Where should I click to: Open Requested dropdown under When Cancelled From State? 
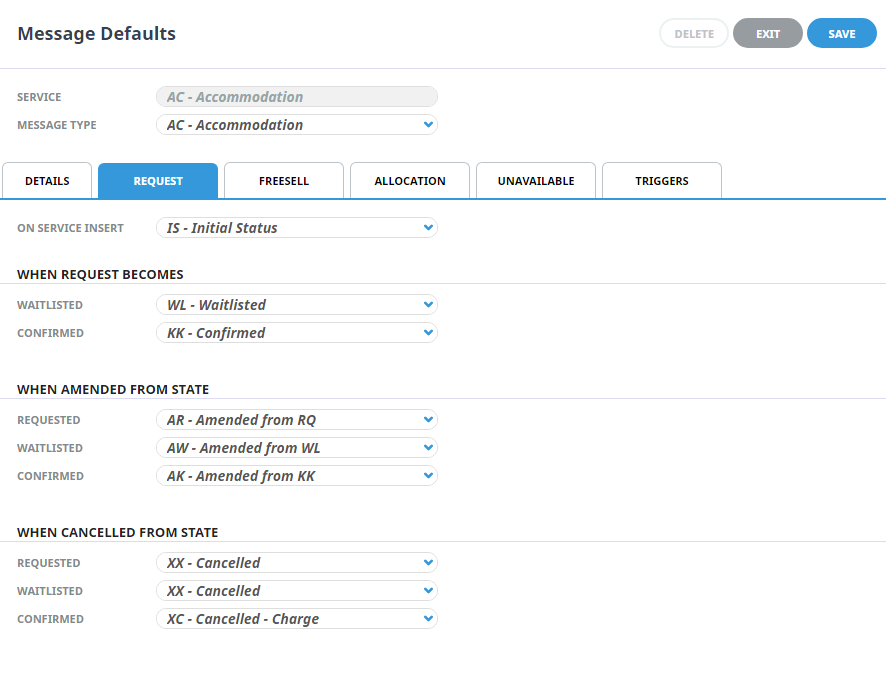pos(297,563)
